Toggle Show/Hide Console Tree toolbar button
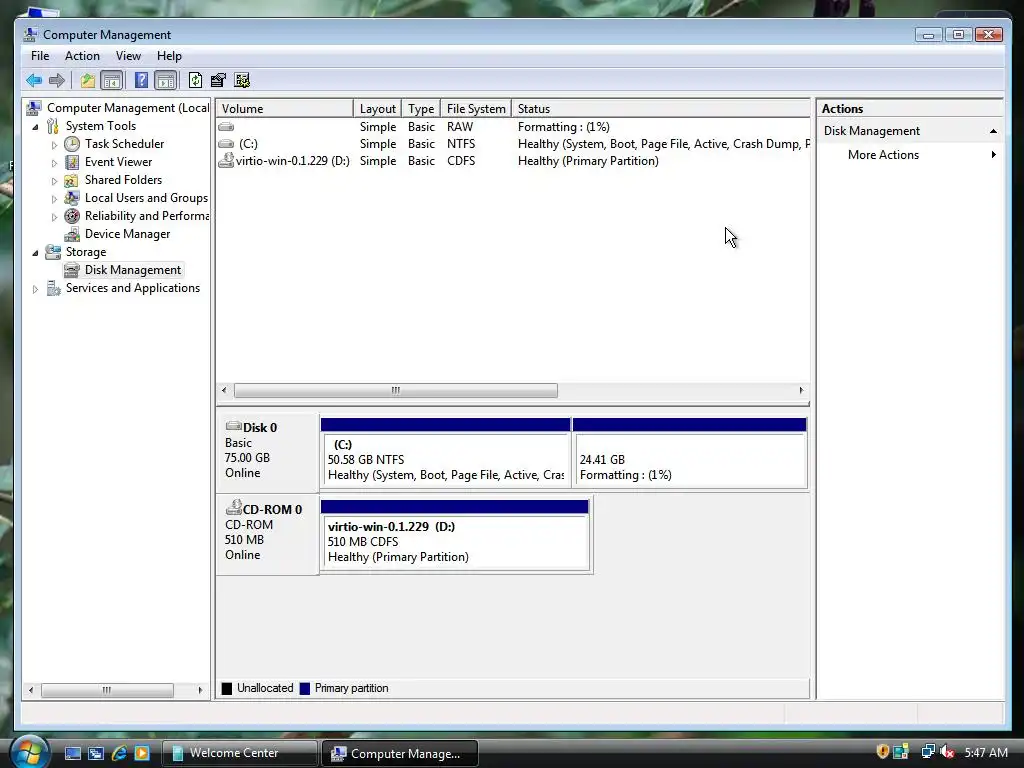This screenshot has height=768, width=1024. (x=112, y=80)
